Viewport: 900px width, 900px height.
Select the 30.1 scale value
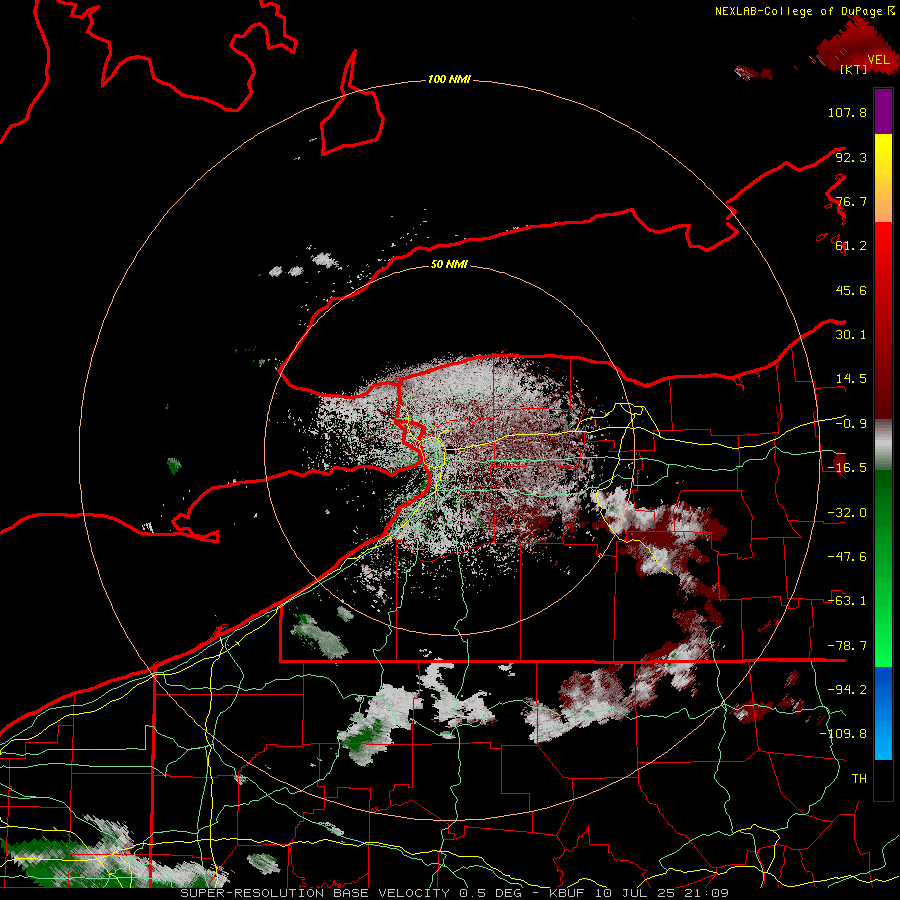click(x=851, y=335)
